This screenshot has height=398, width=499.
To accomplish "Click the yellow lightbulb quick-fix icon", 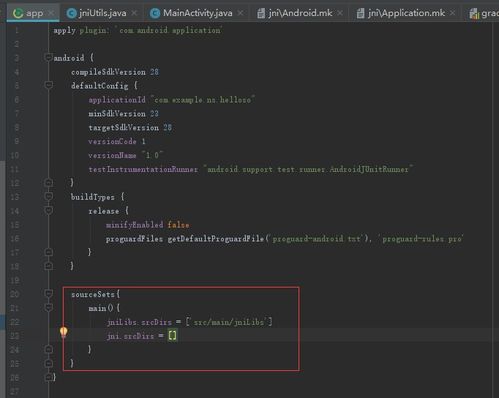I will (63, 332).
